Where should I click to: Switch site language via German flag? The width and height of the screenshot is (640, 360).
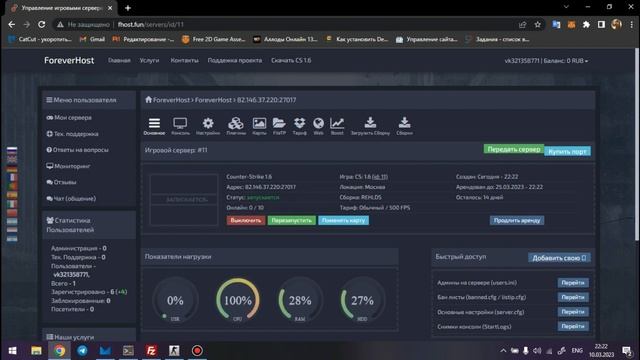click(12, 168)
